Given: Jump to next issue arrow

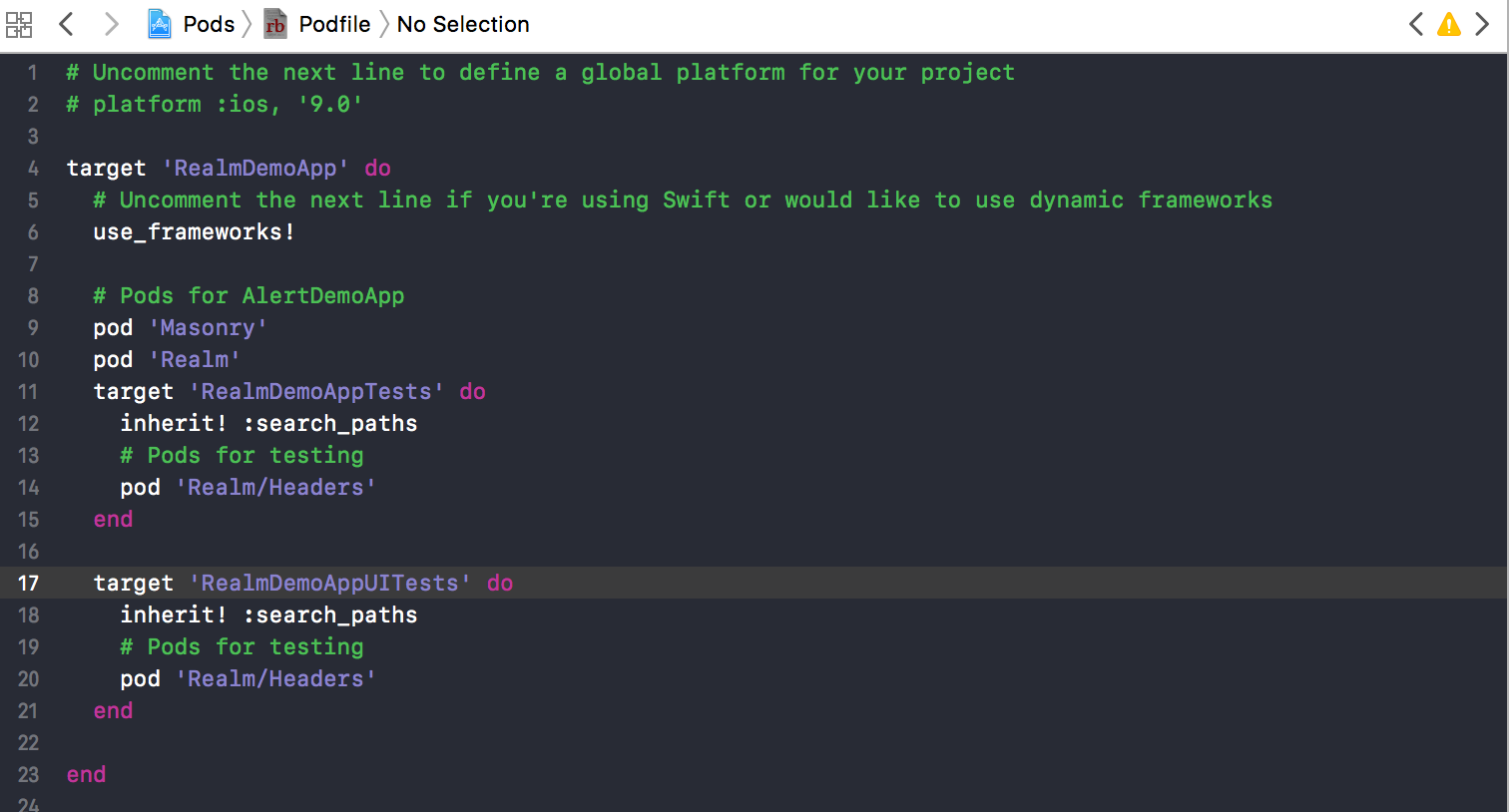Looking at the screenshot, I should tap(1483, 24).
